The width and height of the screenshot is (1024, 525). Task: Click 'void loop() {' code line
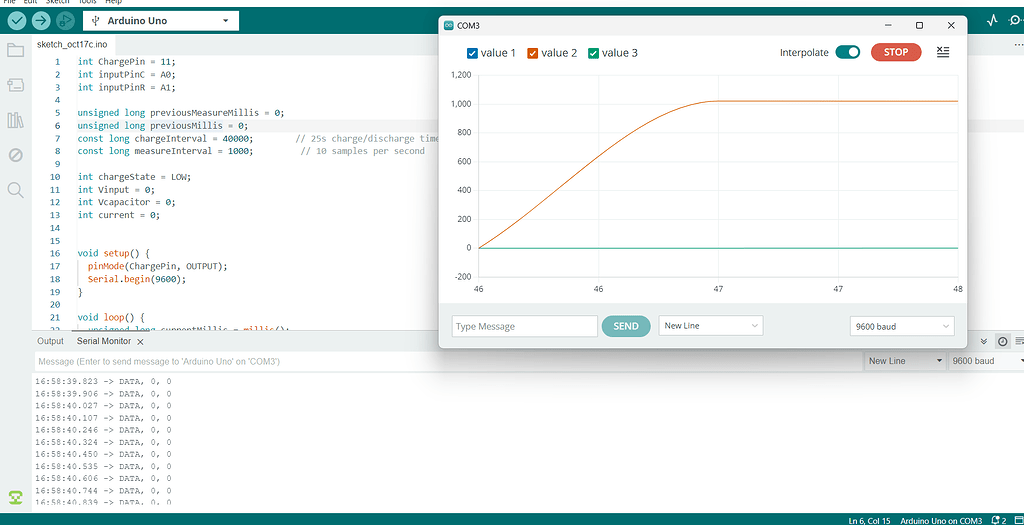[x=111, y=317]
